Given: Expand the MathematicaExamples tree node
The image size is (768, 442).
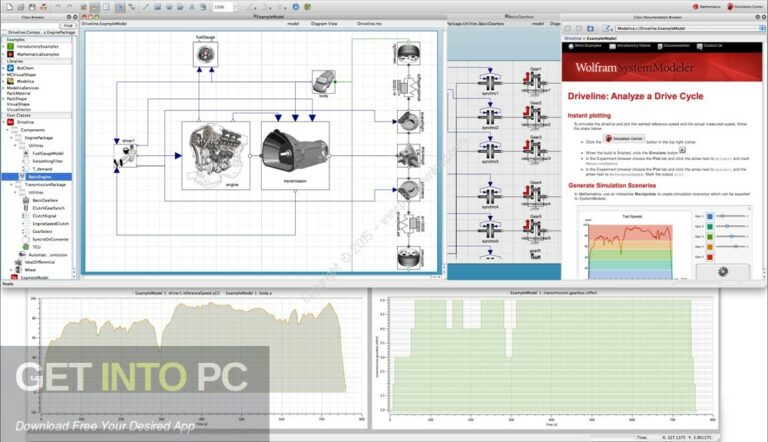Looking at the screenshot, I should click(x=4, y=54).
